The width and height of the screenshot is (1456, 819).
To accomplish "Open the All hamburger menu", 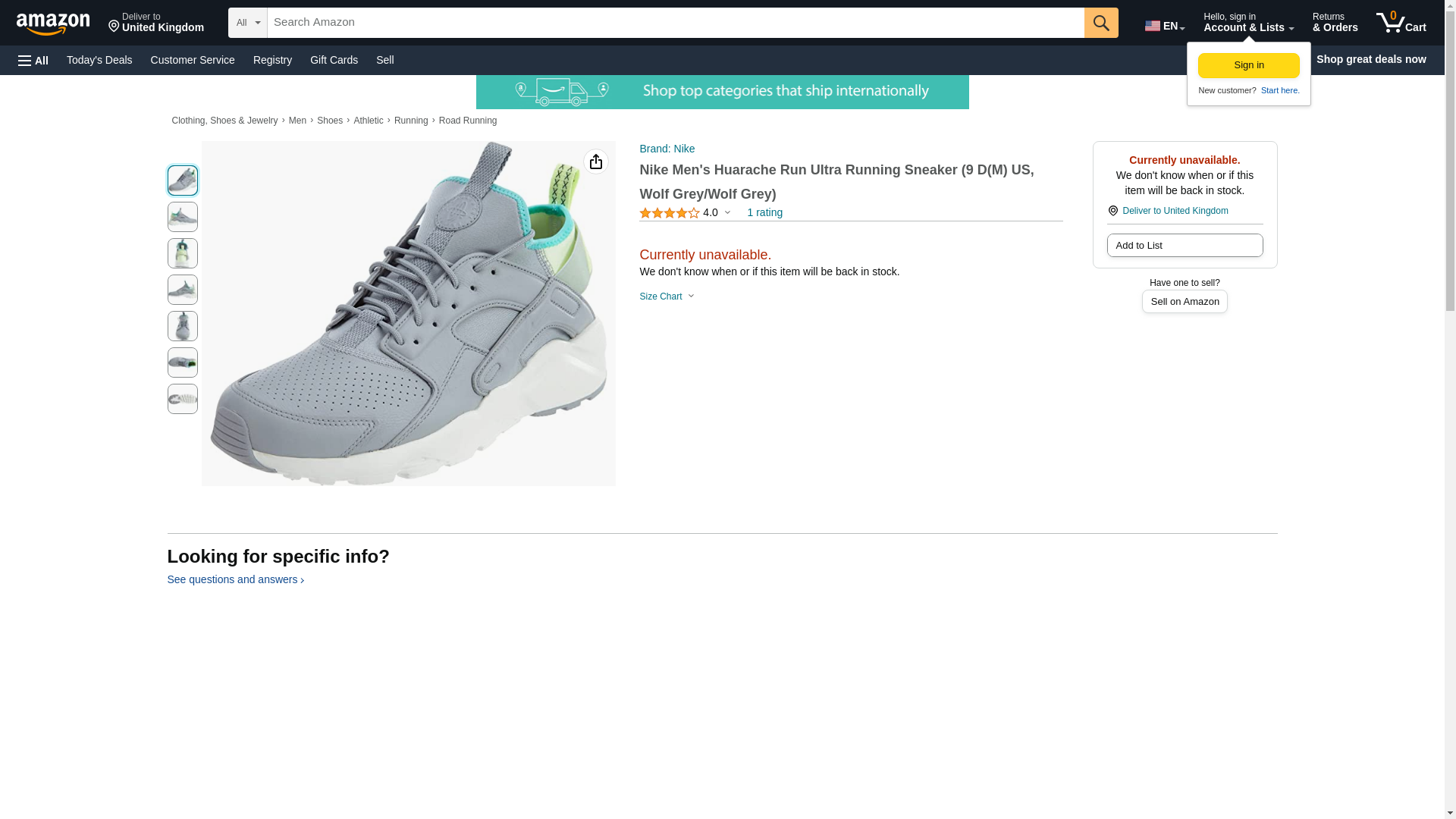I will (x=33, y=60).
